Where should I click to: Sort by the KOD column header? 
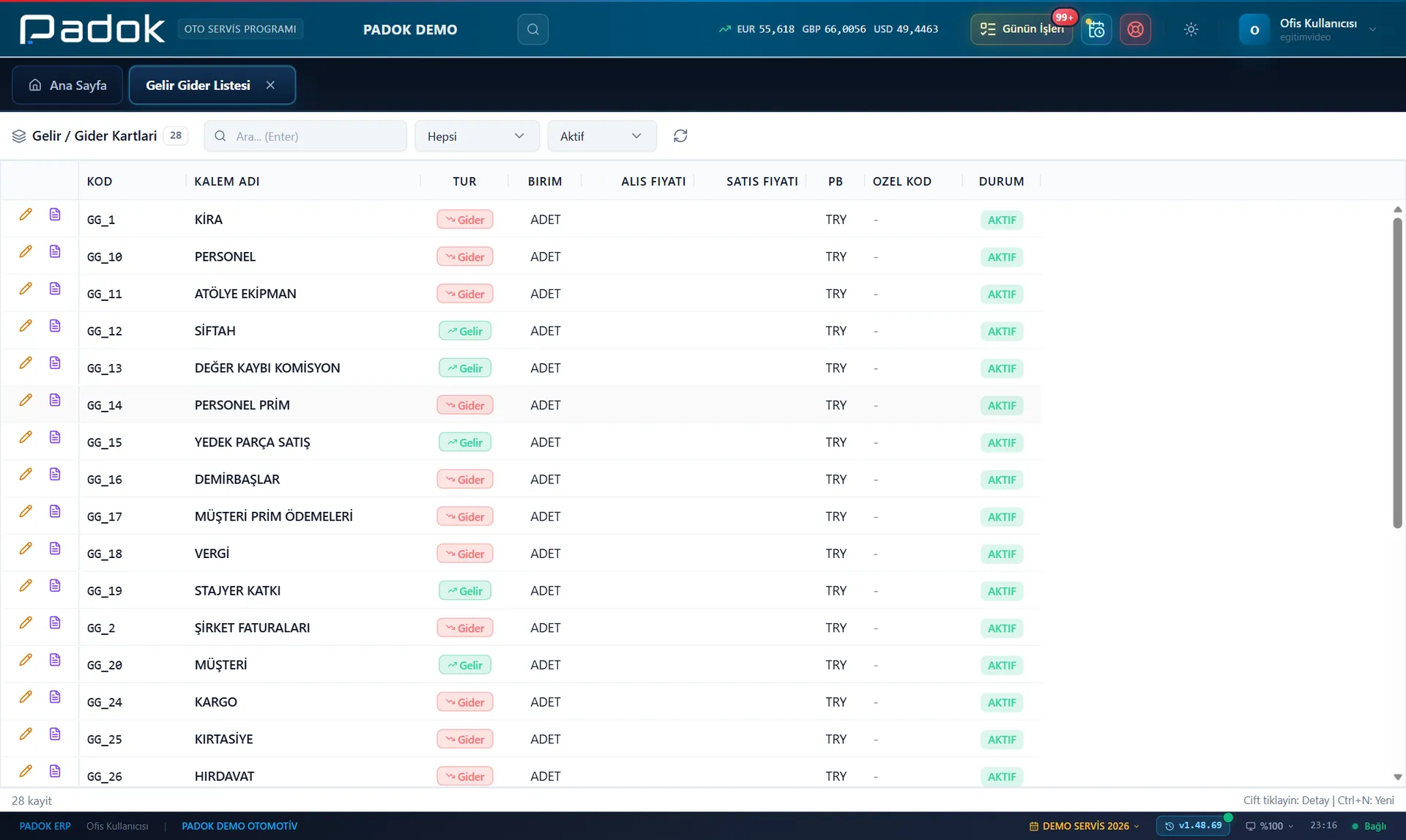(x=100, y=182)
